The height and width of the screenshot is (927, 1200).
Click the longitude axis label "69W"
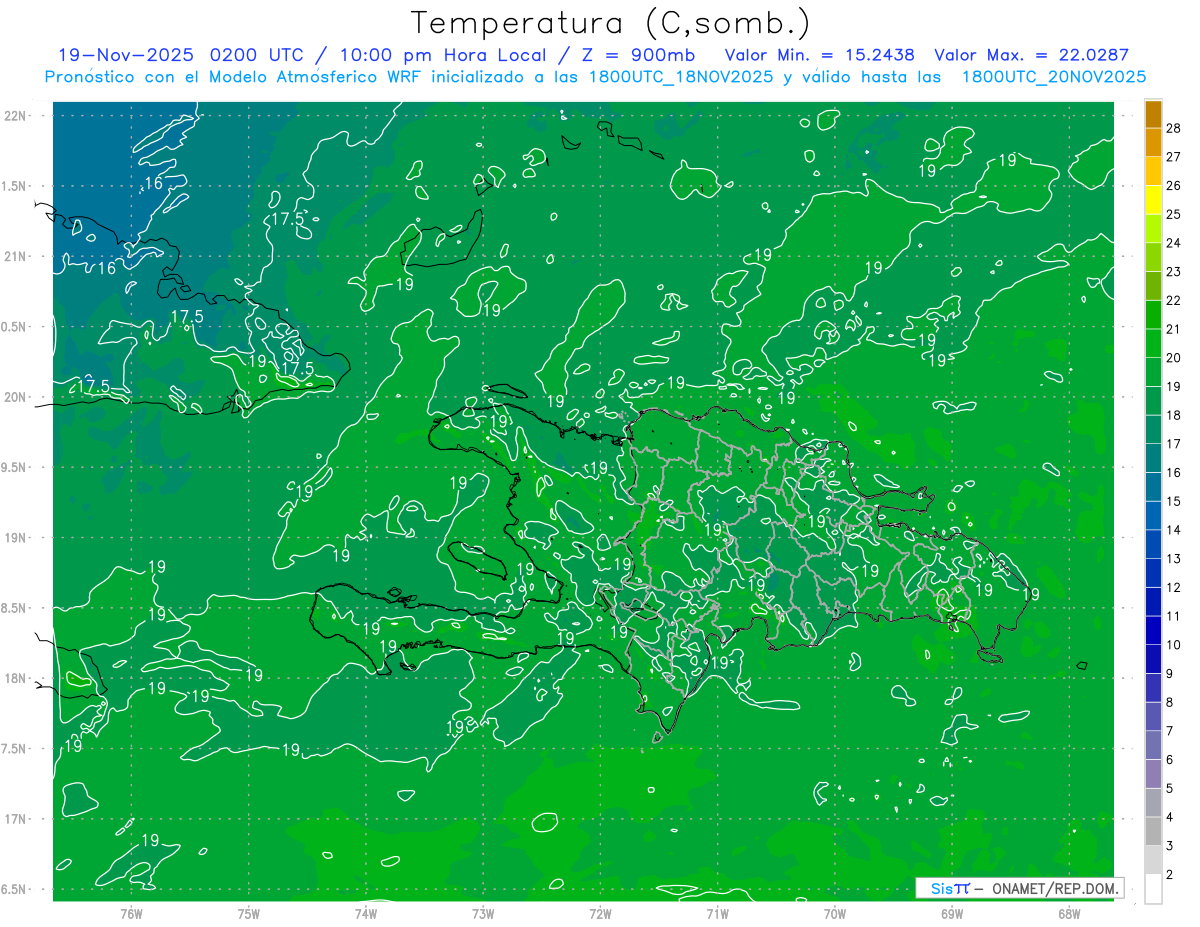pyautogui.click(x=952, y=914)
